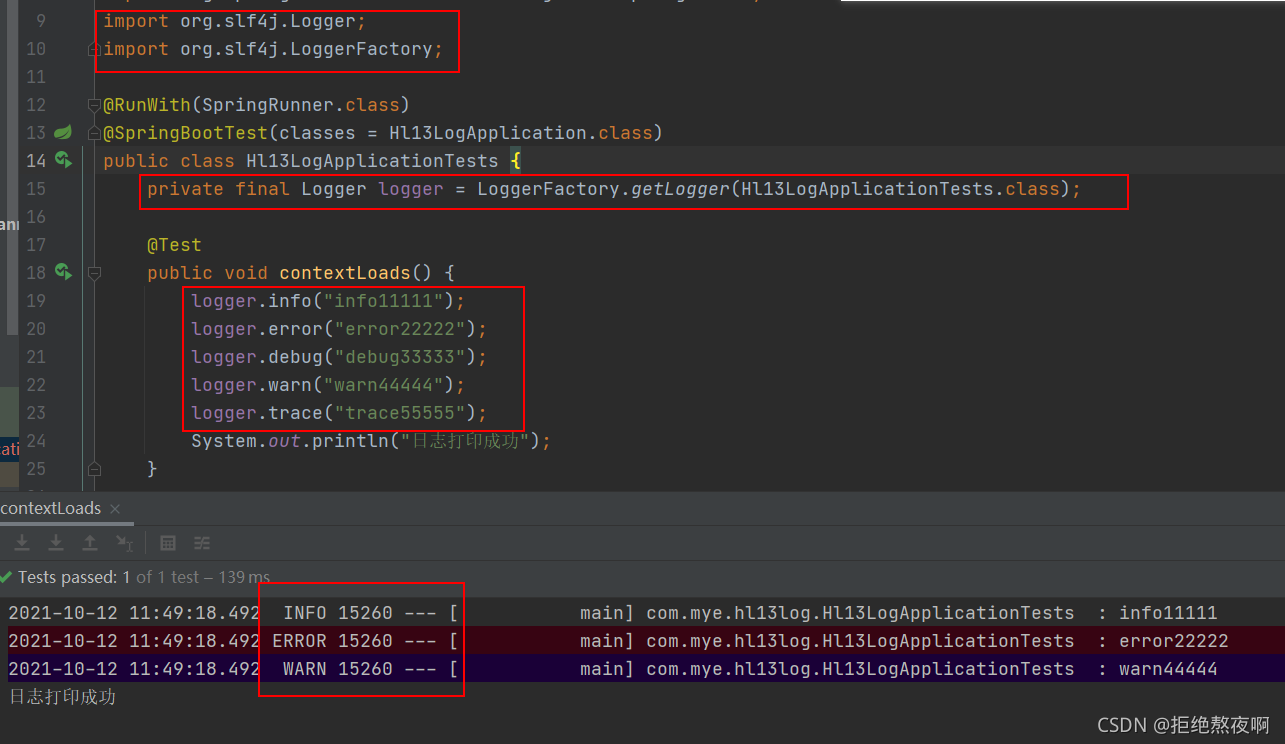Close the contextLoads tab
1285x744 pixels.
click(116, 509)
